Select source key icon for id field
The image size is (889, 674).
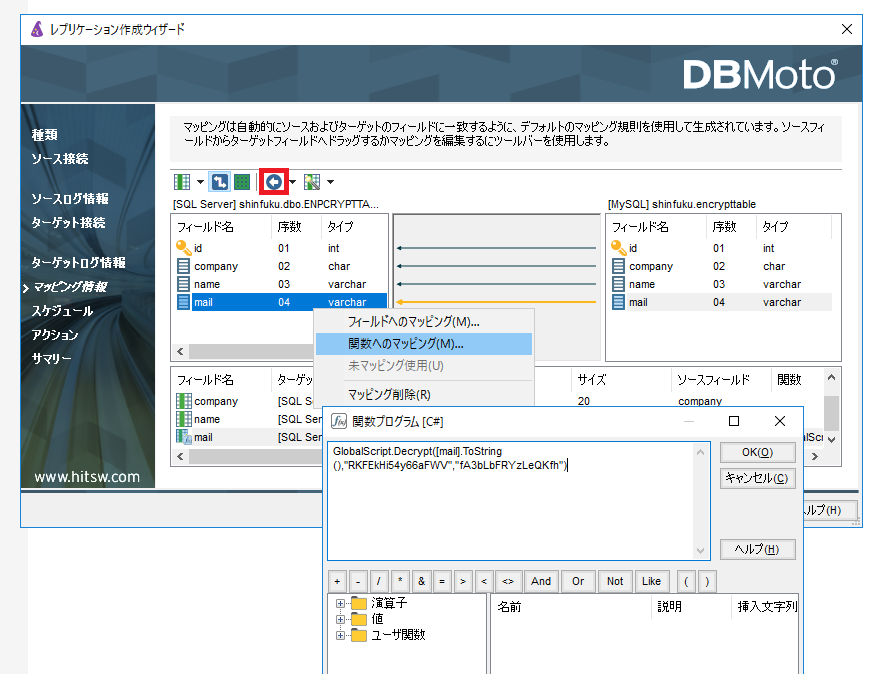tap(183, 248)
